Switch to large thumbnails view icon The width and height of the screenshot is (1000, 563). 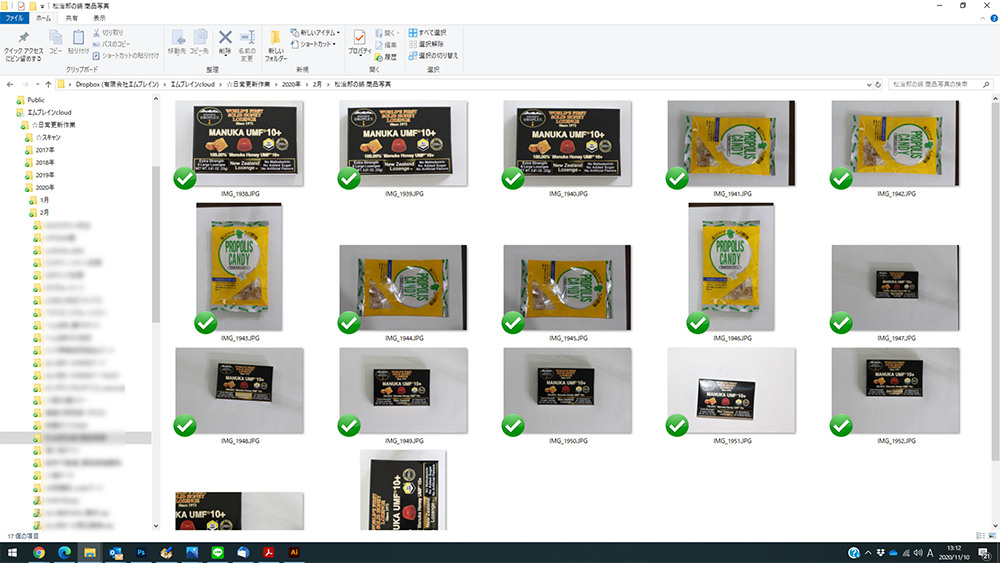point(992,536)
